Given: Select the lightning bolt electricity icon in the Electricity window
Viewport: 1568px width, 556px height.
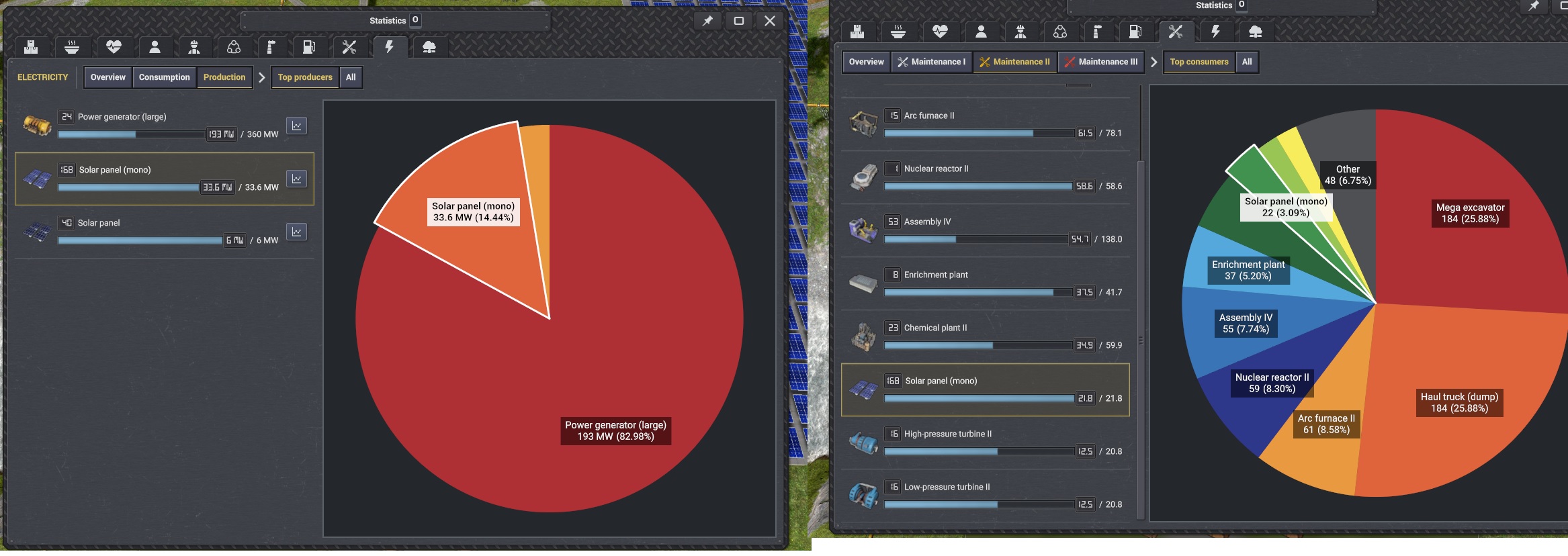Looking at the screenshot, I should point(389,47).
